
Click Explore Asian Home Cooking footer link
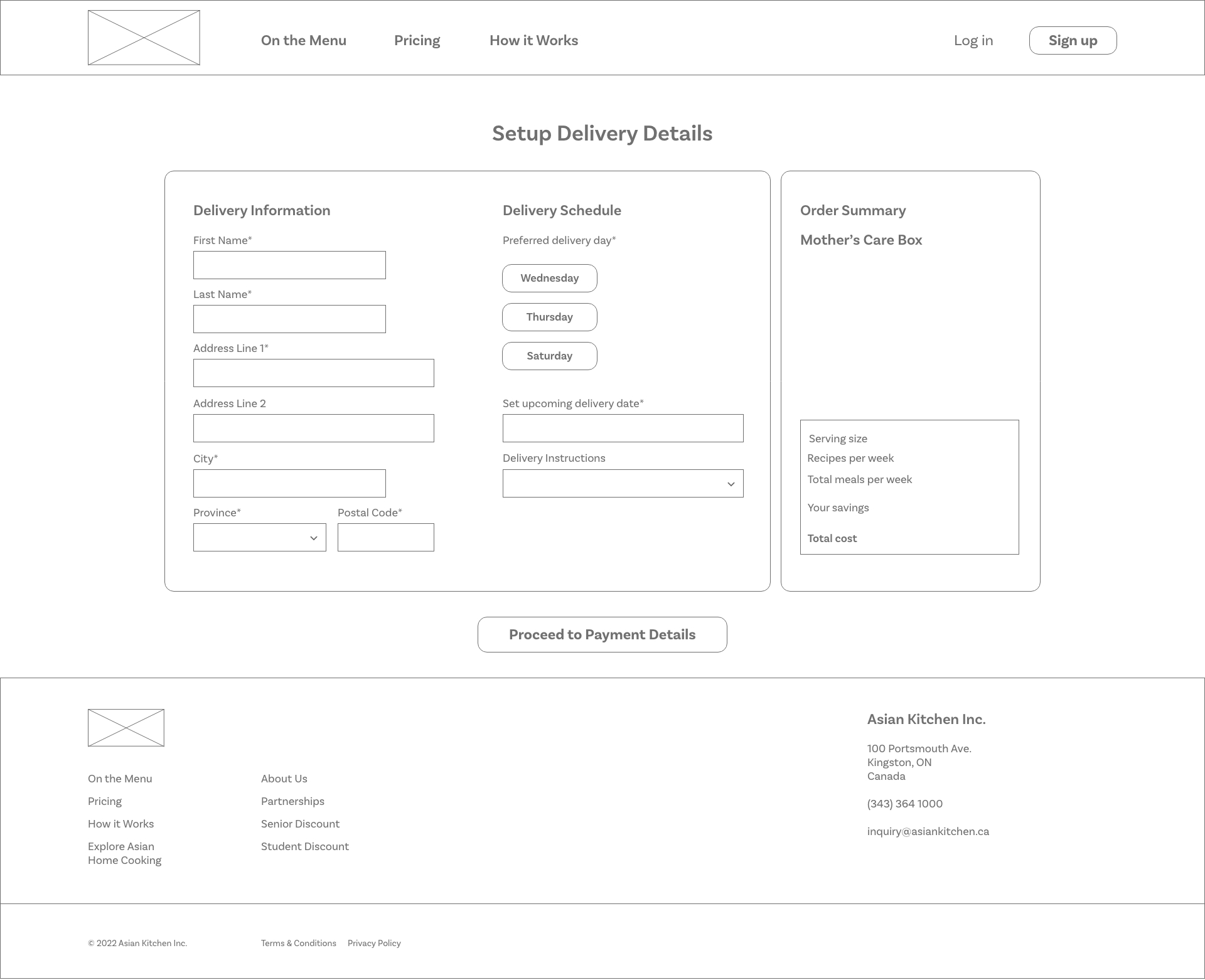click(x=124, y=853)
